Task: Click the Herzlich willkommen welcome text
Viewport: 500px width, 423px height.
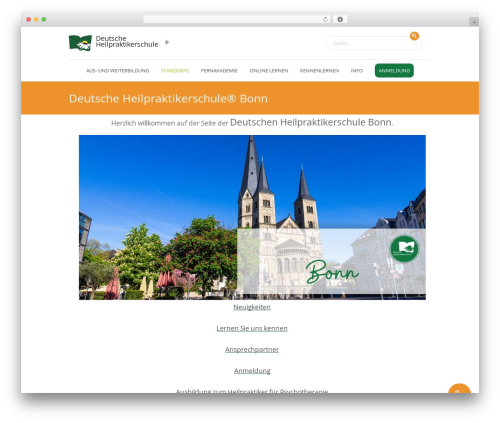Action: (252, 123)
